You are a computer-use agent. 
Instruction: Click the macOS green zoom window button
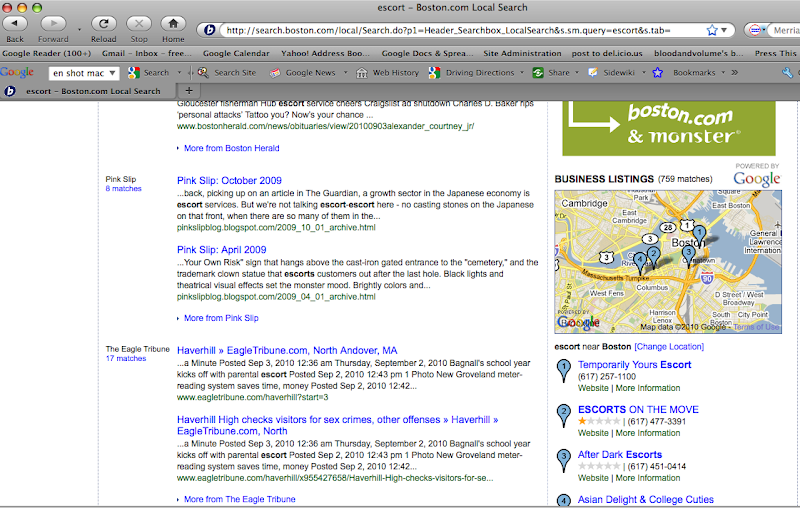(37, 7)
